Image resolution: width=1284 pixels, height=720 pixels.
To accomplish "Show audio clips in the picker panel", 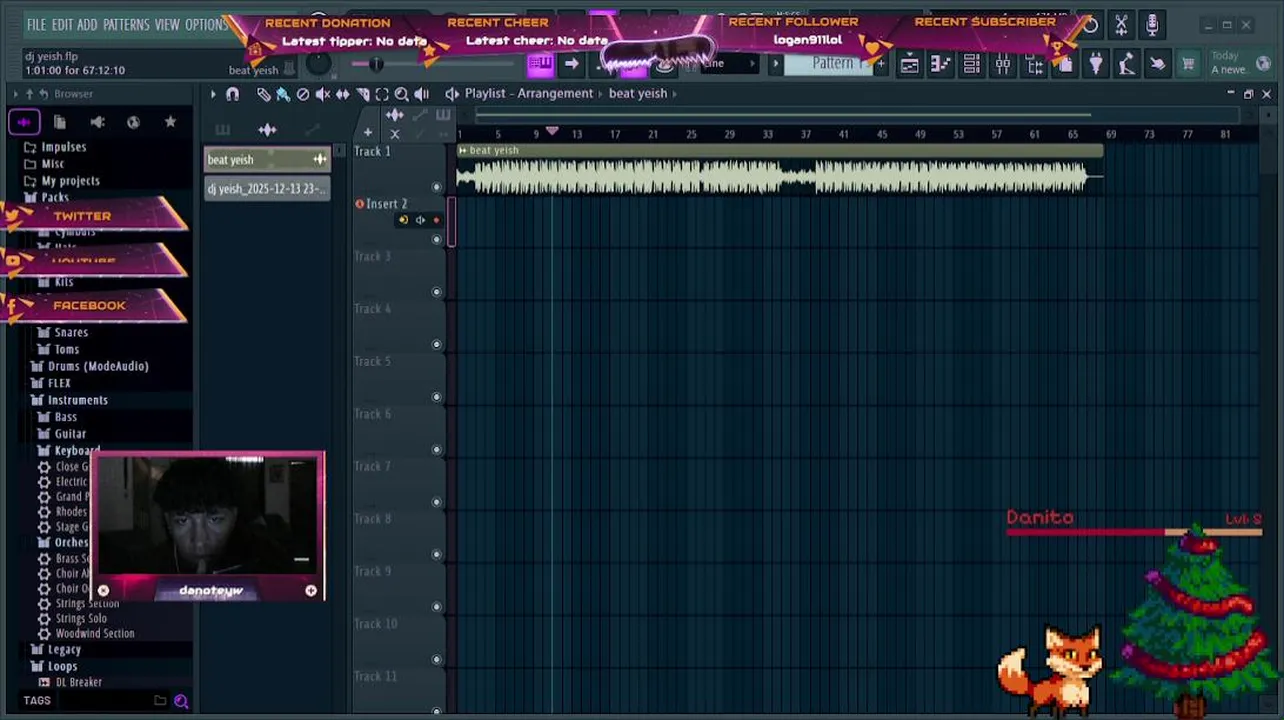I will (x=267, y=130).
